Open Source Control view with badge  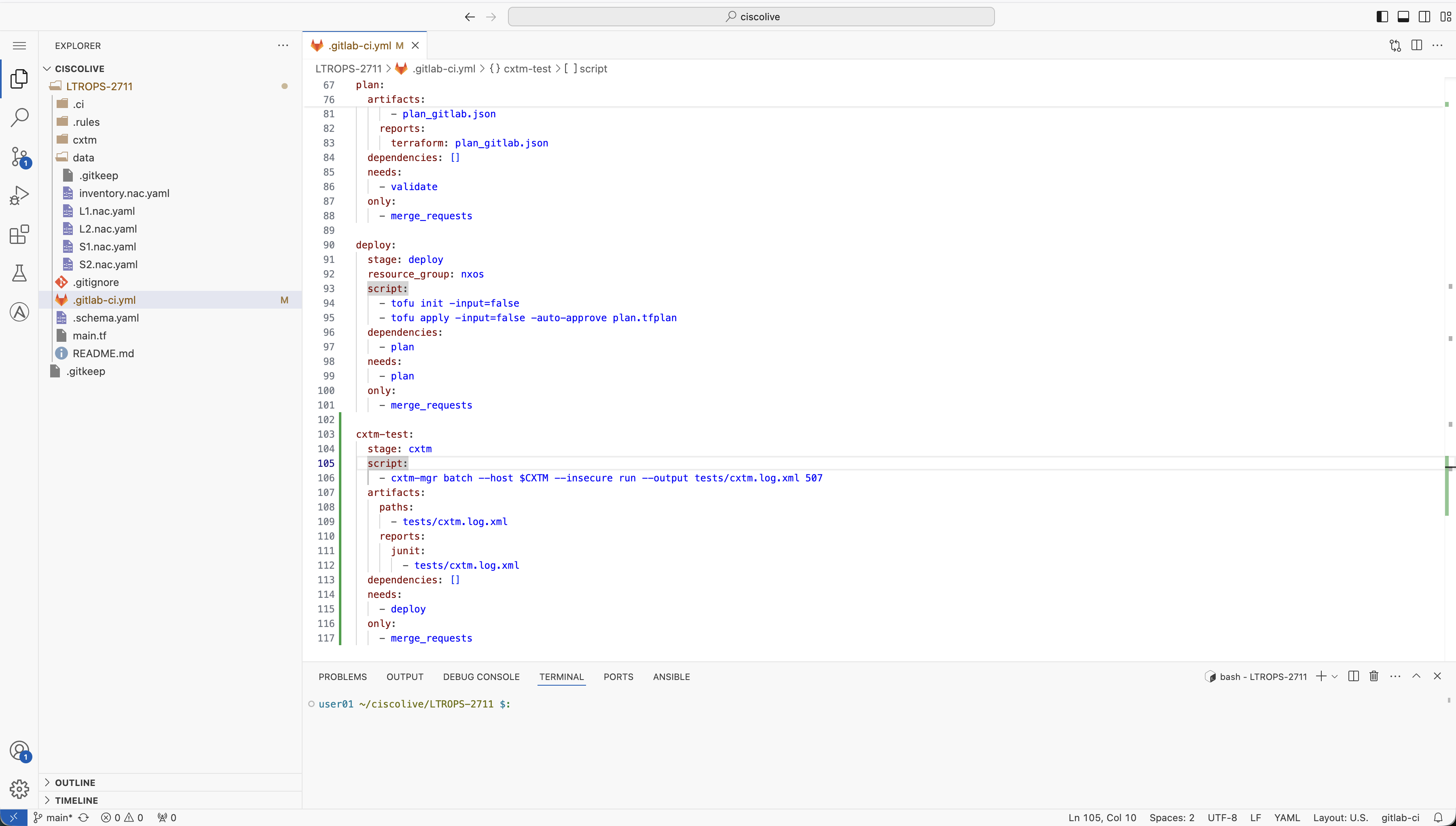pyautogui.click(x=19, y=157)
